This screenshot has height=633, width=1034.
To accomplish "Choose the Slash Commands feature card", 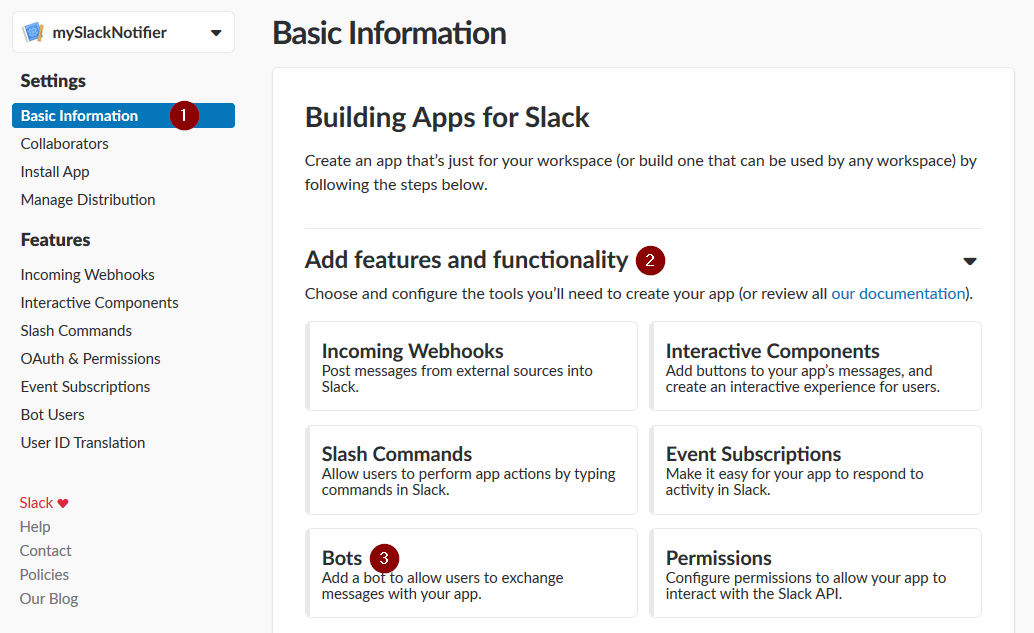I will pyautogui.click(x=471, y=469).
